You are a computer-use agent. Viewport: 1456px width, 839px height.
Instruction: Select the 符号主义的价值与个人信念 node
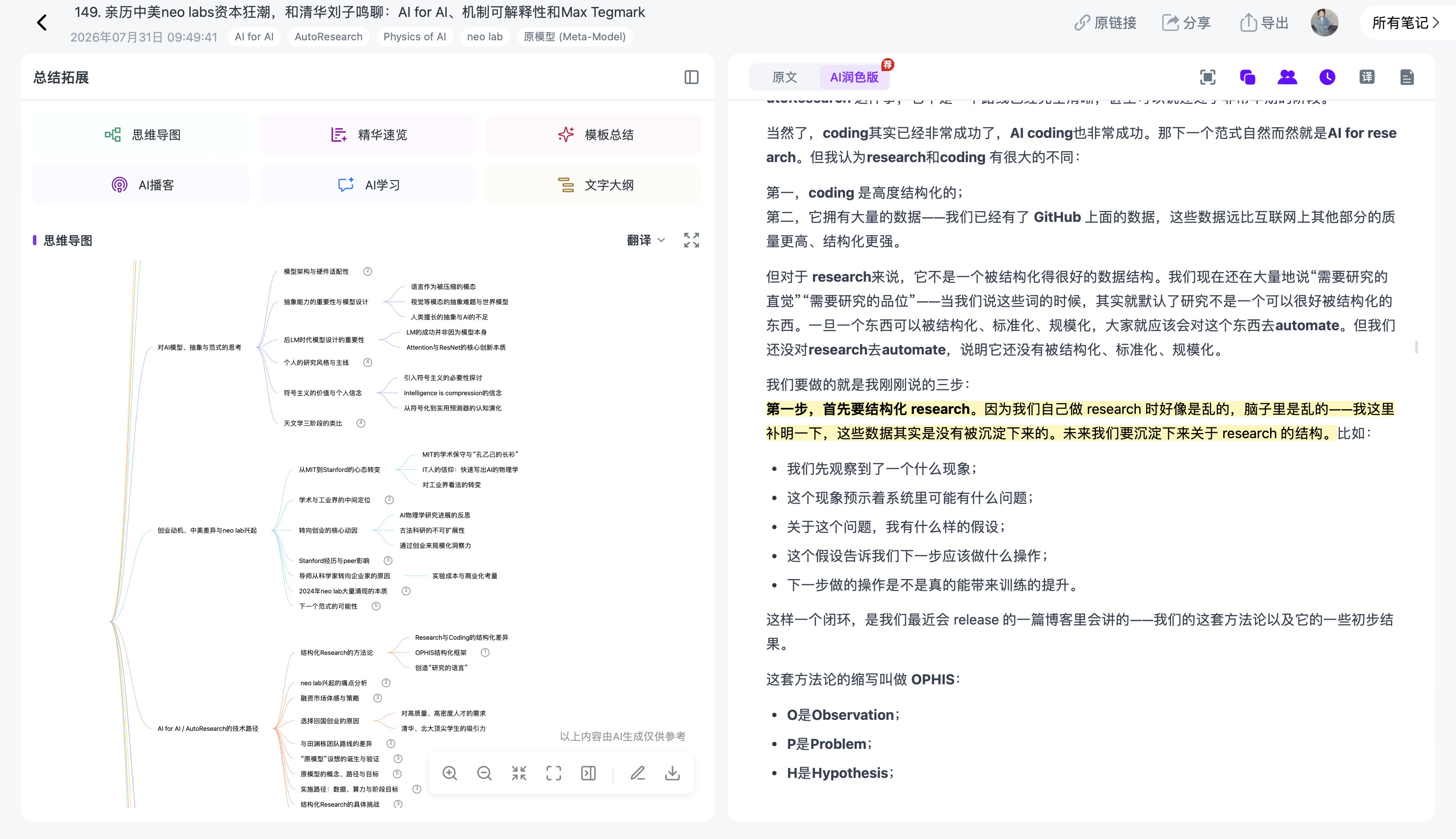pos(323,393)
